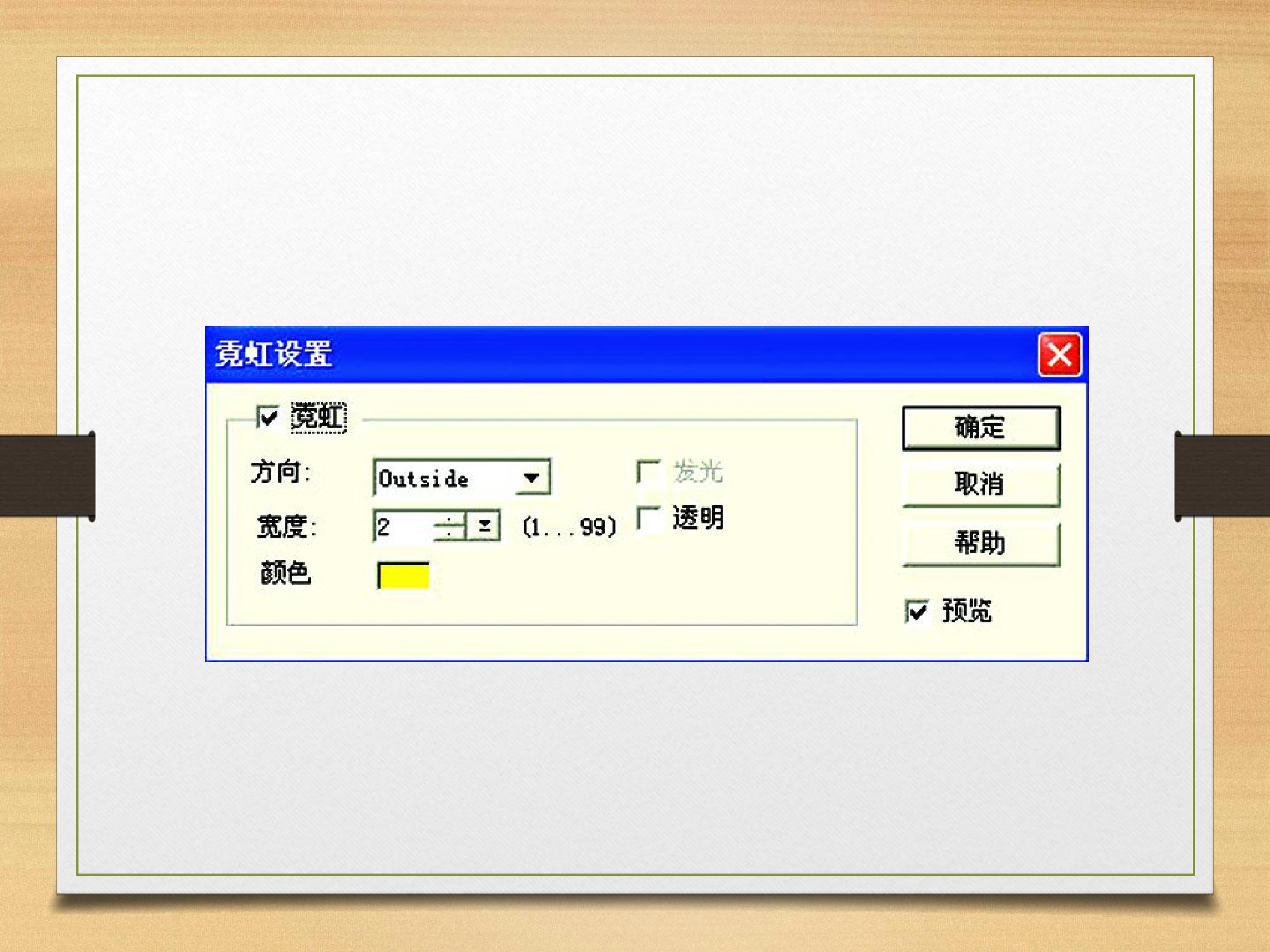This screenshot has height=952, width=1270.
Task: Enable the 透明 checkbox
Action: (x=650, y=519)
